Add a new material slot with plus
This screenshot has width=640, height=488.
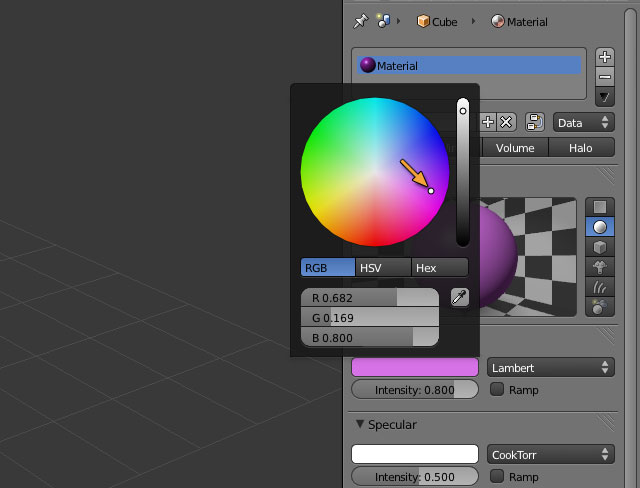[x=604, y=57]
